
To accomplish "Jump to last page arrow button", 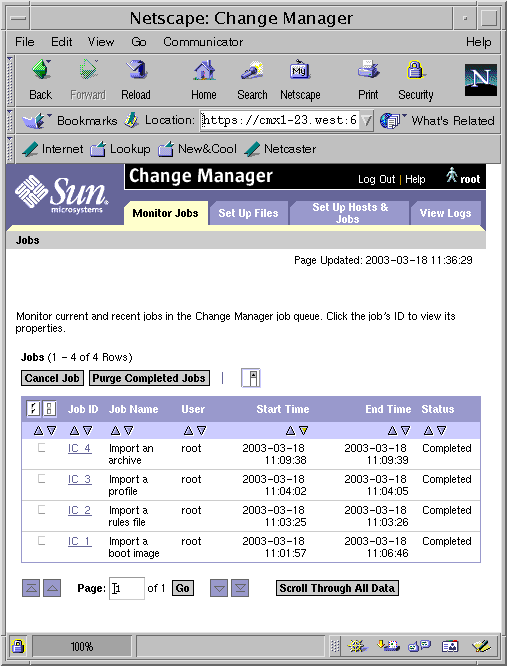I will click(x=240, y=588).
